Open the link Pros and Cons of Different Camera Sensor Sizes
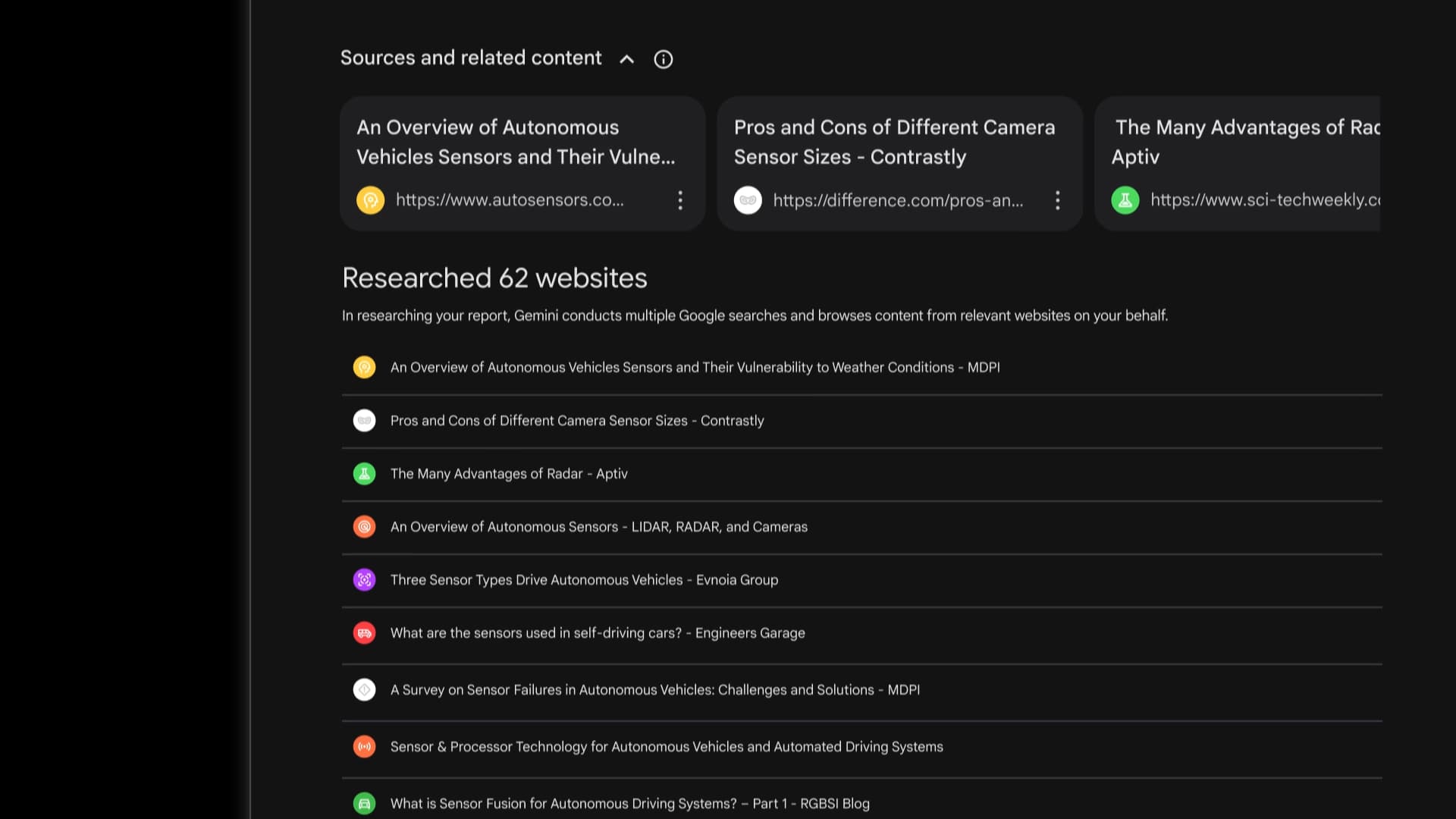 click(576, 421)
